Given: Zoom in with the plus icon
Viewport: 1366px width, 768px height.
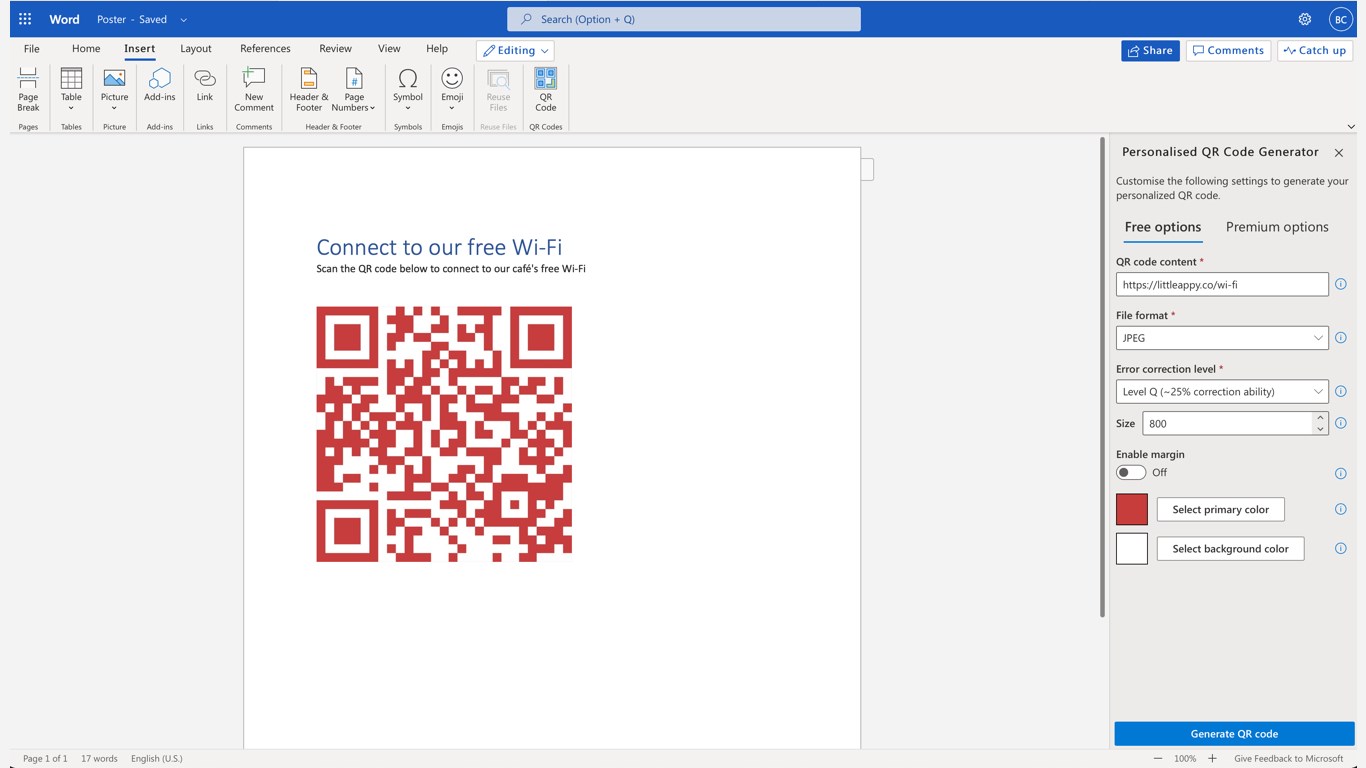Looking at the screenshot, I should tap(1212, 758).
